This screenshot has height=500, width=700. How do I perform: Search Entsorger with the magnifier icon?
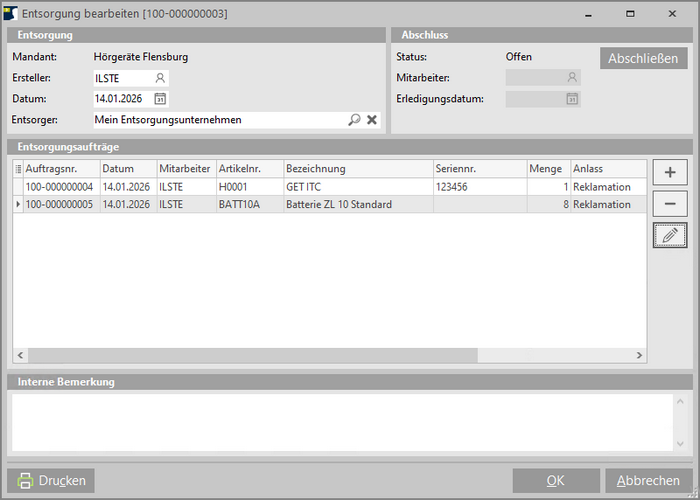[354, 120]
